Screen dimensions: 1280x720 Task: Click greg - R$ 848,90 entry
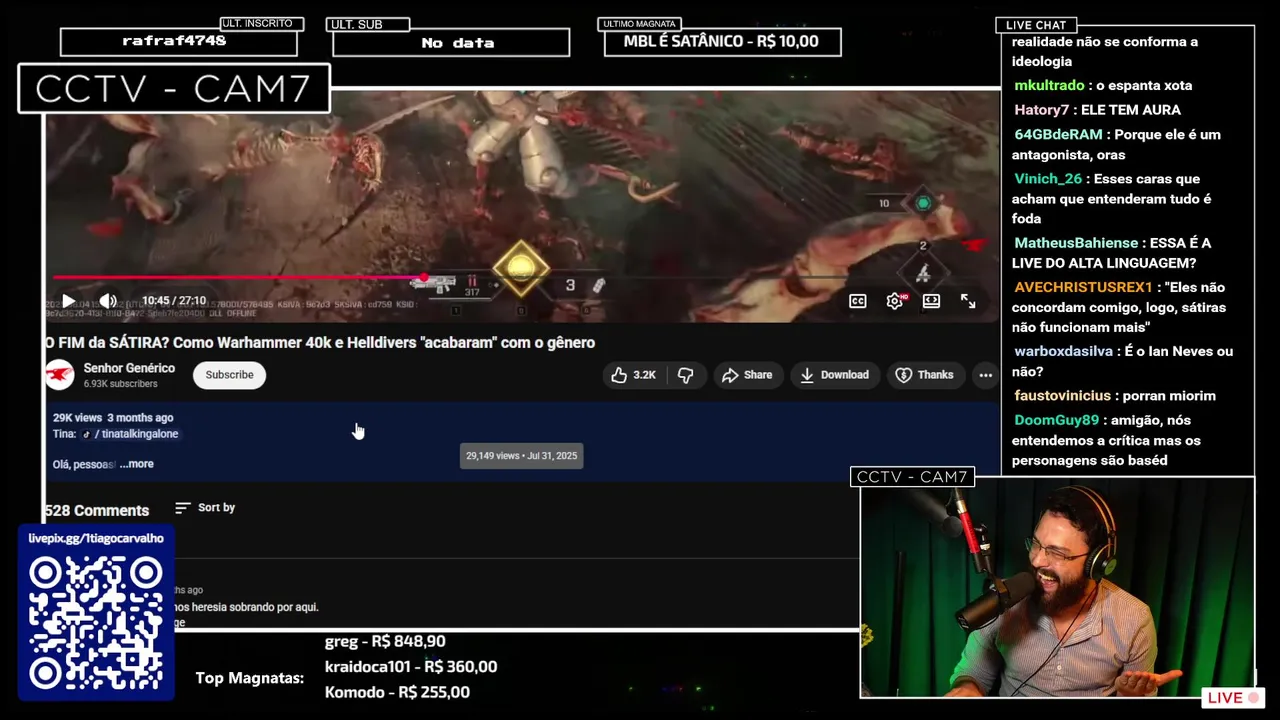pos(385,641)
